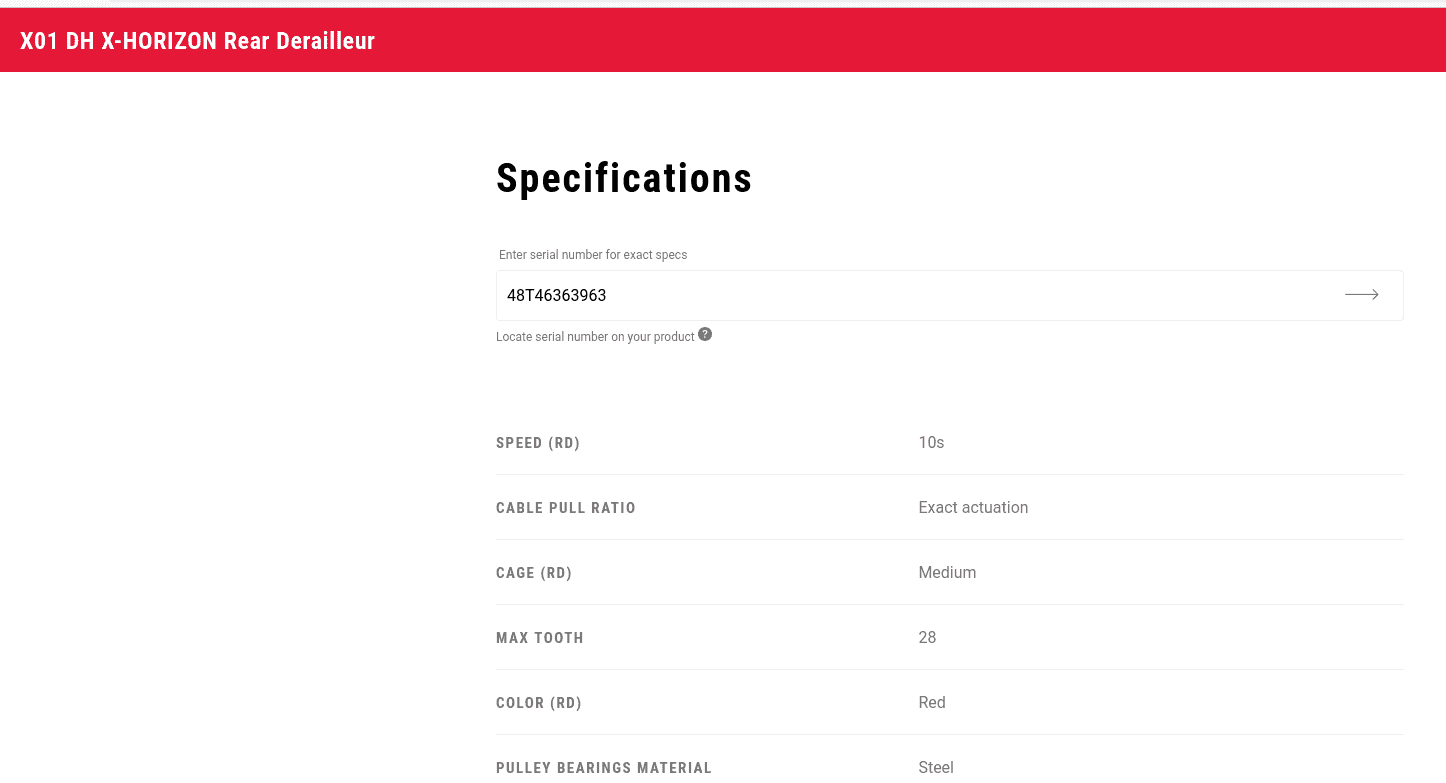Select the MAX TOOTH spec label
Viewport: 1446px width, 783px height.
(x=540, y=638)
